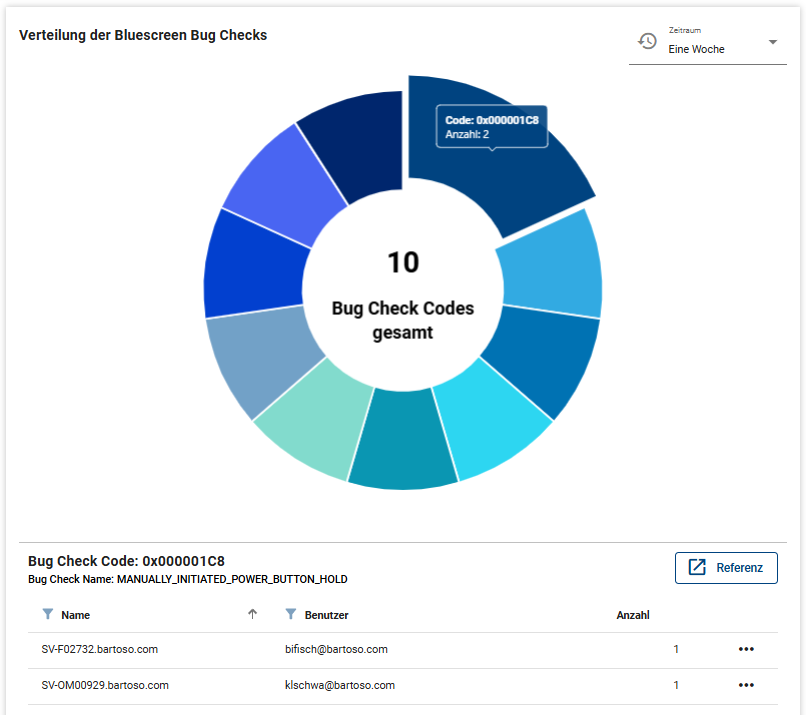806x715 pixels.
Task: Select the light sky blue donut segment
Action: point(552,267)
